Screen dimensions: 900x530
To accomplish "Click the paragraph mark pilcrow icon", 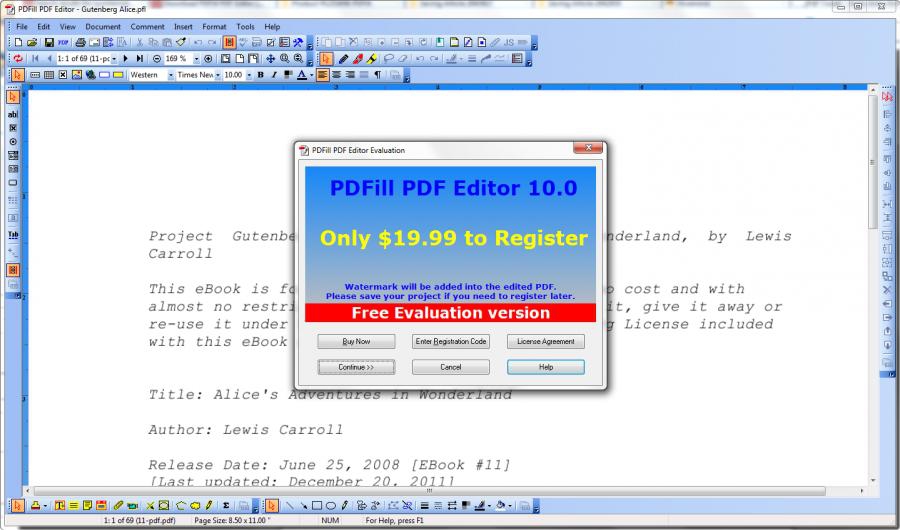I will (x=378, y=75).
